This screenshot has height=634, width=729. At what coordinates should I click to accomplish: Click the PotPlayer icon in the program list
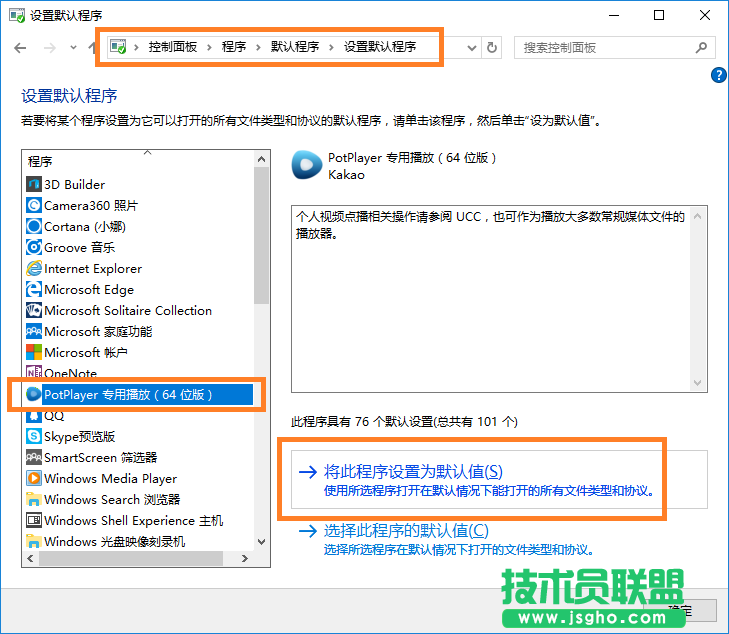33,394
